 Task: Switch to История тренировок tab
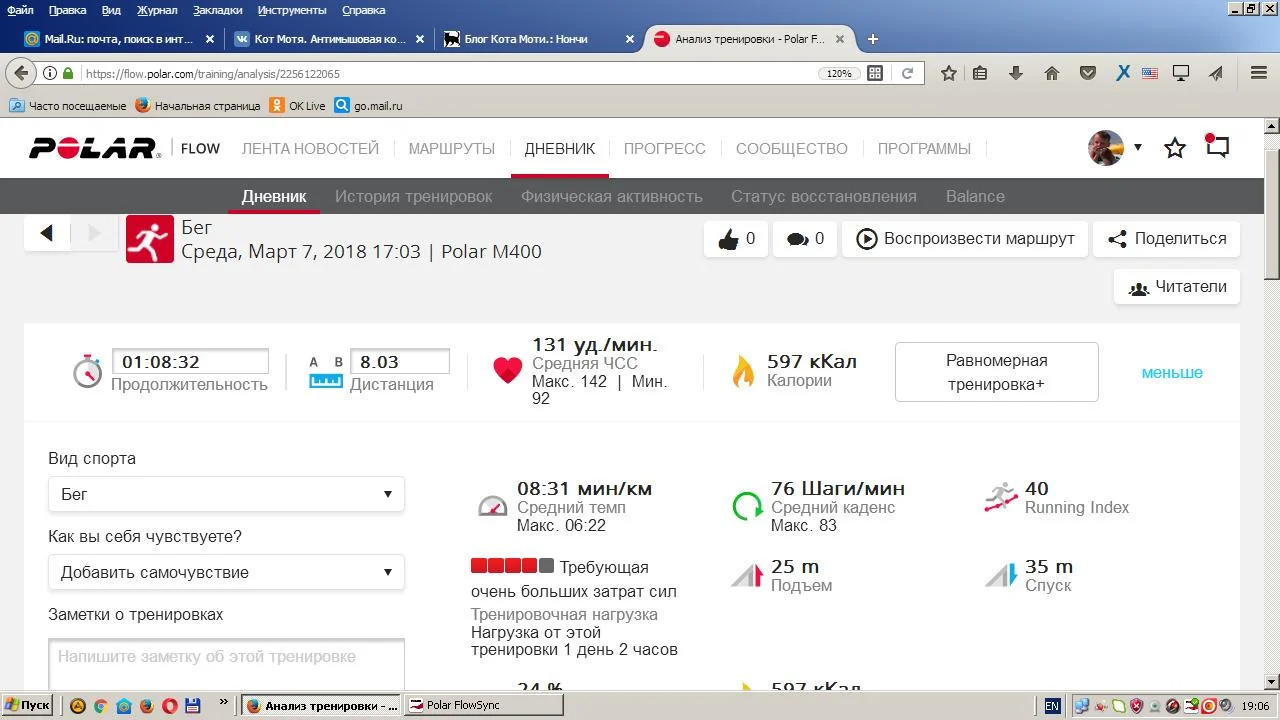click(413, 196)
